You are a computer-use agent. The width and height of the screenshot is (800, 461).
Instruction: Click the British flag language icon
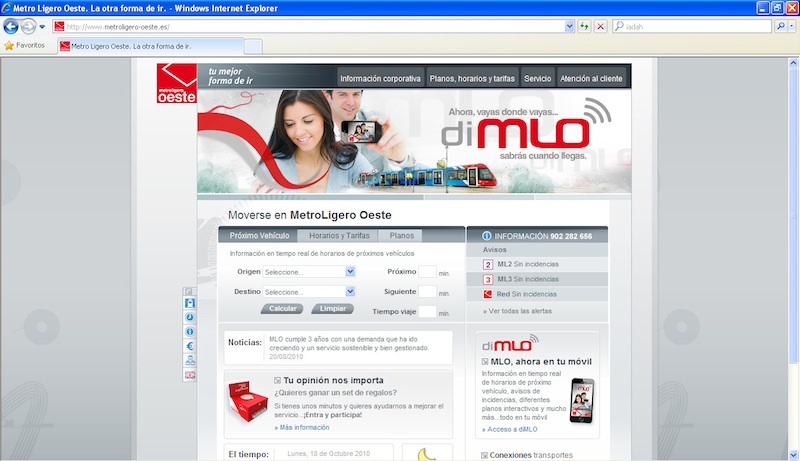(190, 374)
